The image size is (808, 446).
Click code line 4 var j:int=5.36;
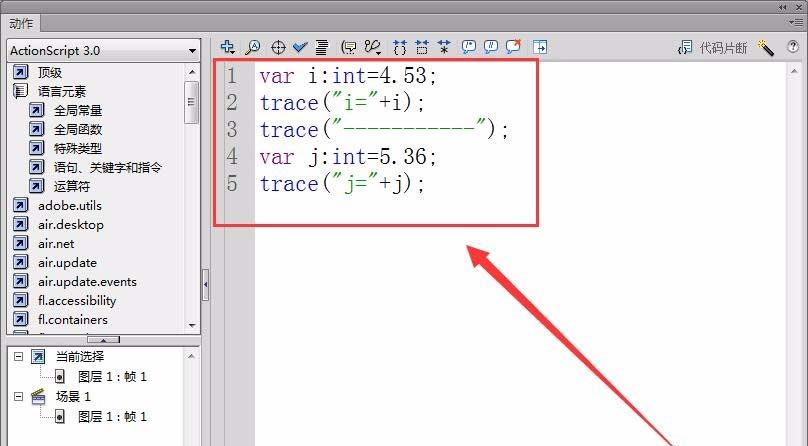pos(348,156)
